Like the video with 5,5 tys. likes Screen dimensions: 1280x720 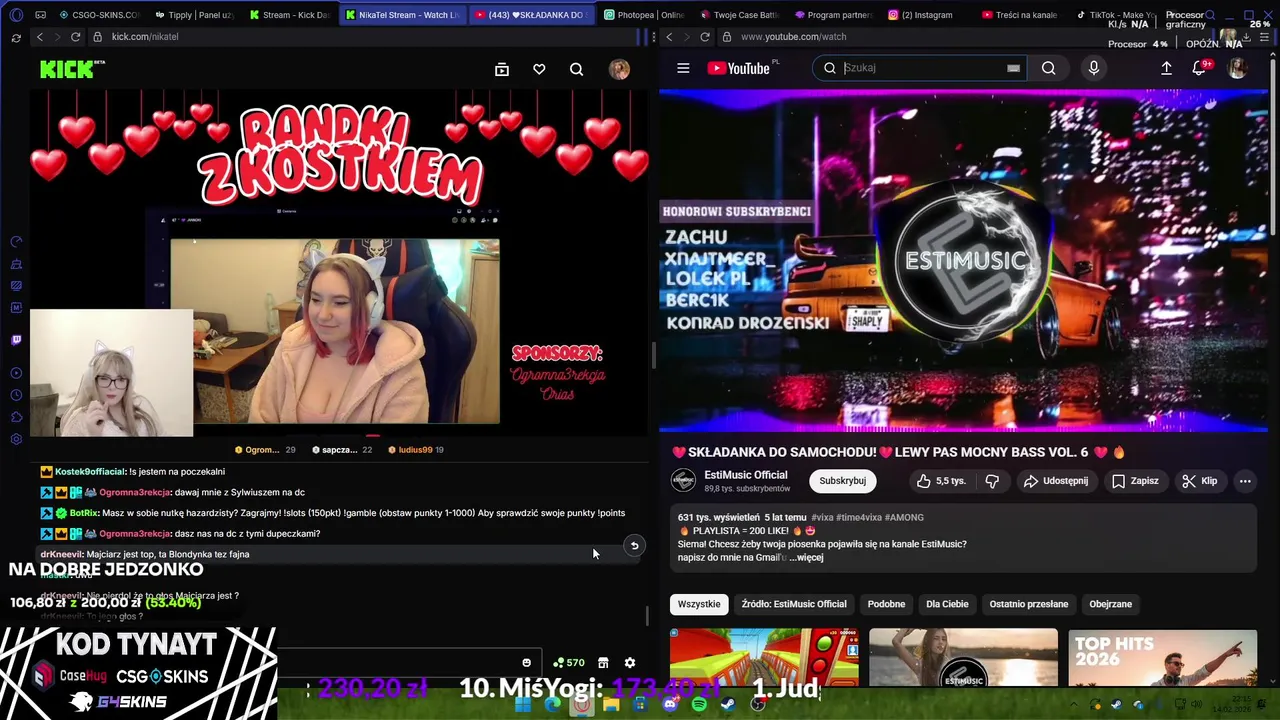[x=939, y=481]
